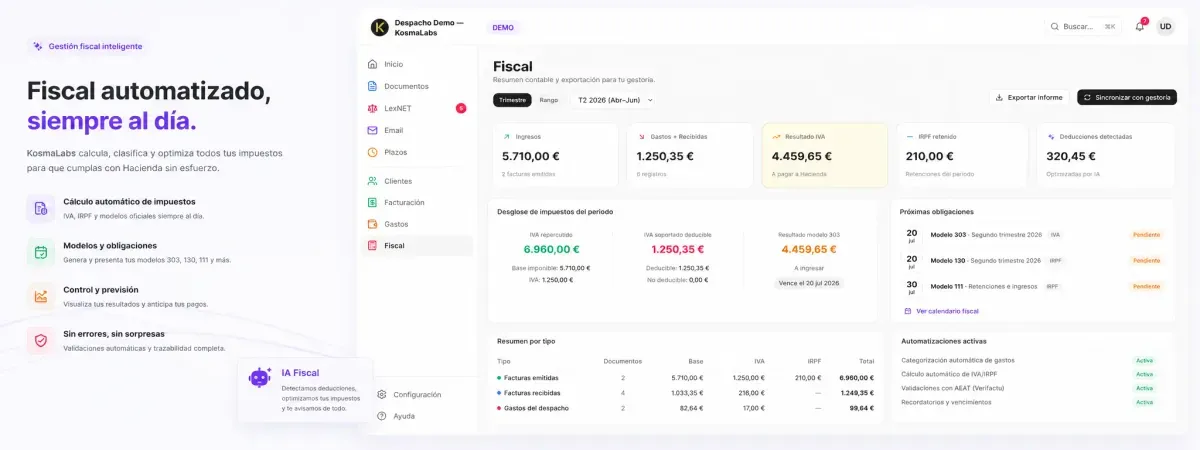The image size is (1200, 450).
Task: Click Activa badge for Categorización automática de gastos
Action: [x=1144, y=360]
